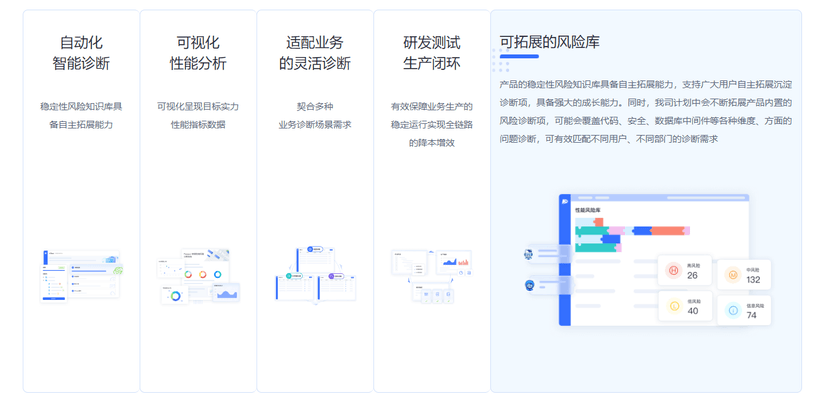
Task: Click the colored puzzle bars chart
Action: 632,235
